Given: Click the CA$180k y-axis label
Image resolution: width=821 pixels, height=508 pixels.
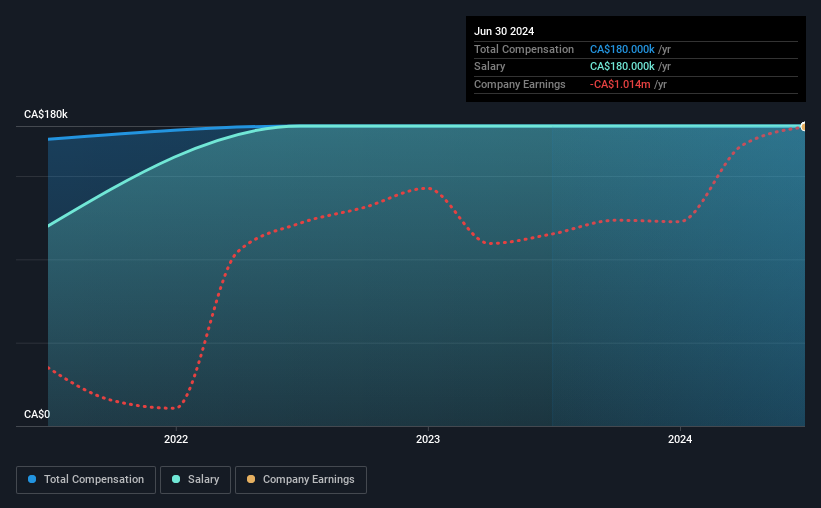Looking at the screenshot, I should click(46, 114).
